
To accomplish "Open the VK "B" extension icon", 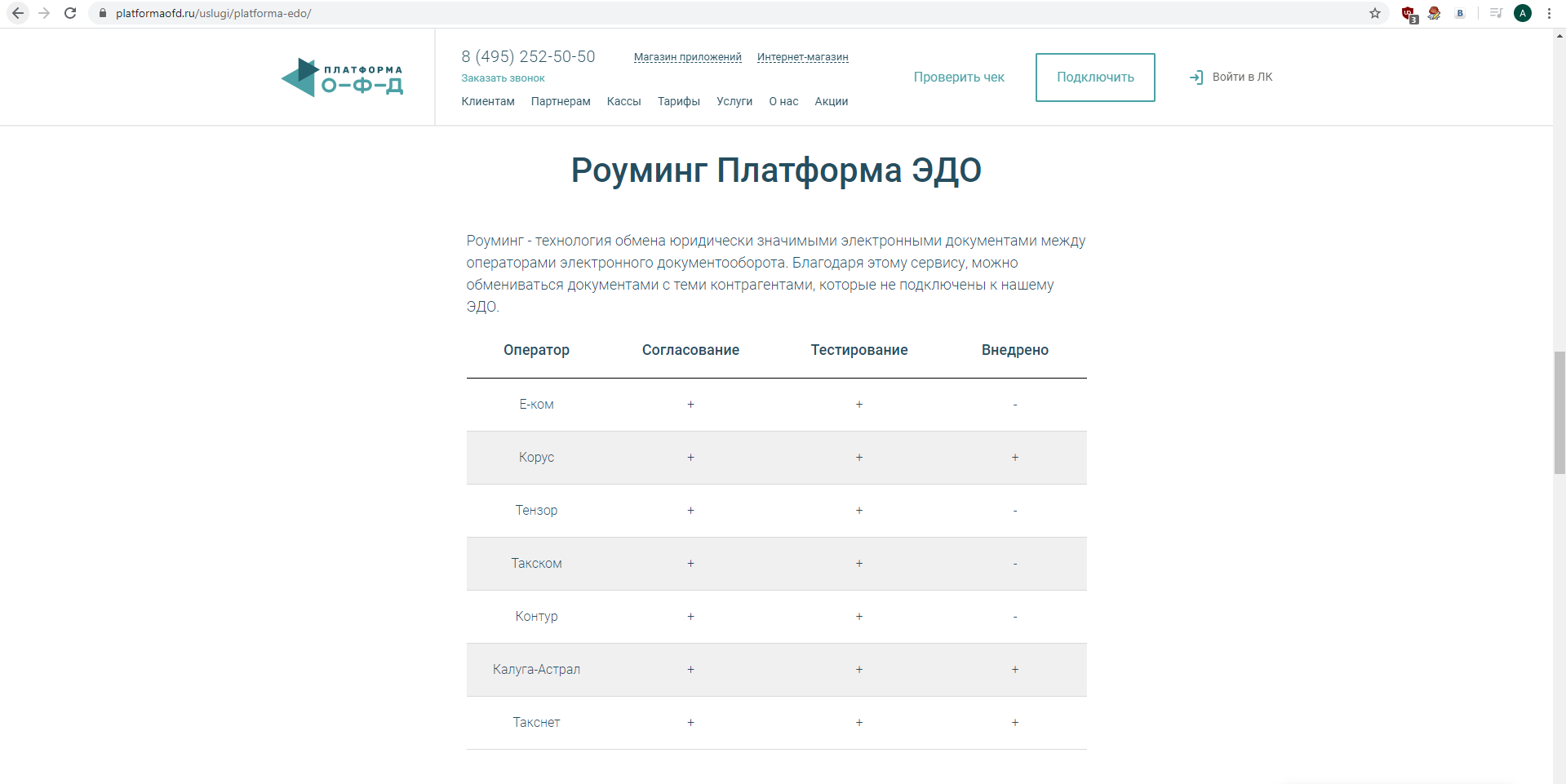I will pos(1460,13).
